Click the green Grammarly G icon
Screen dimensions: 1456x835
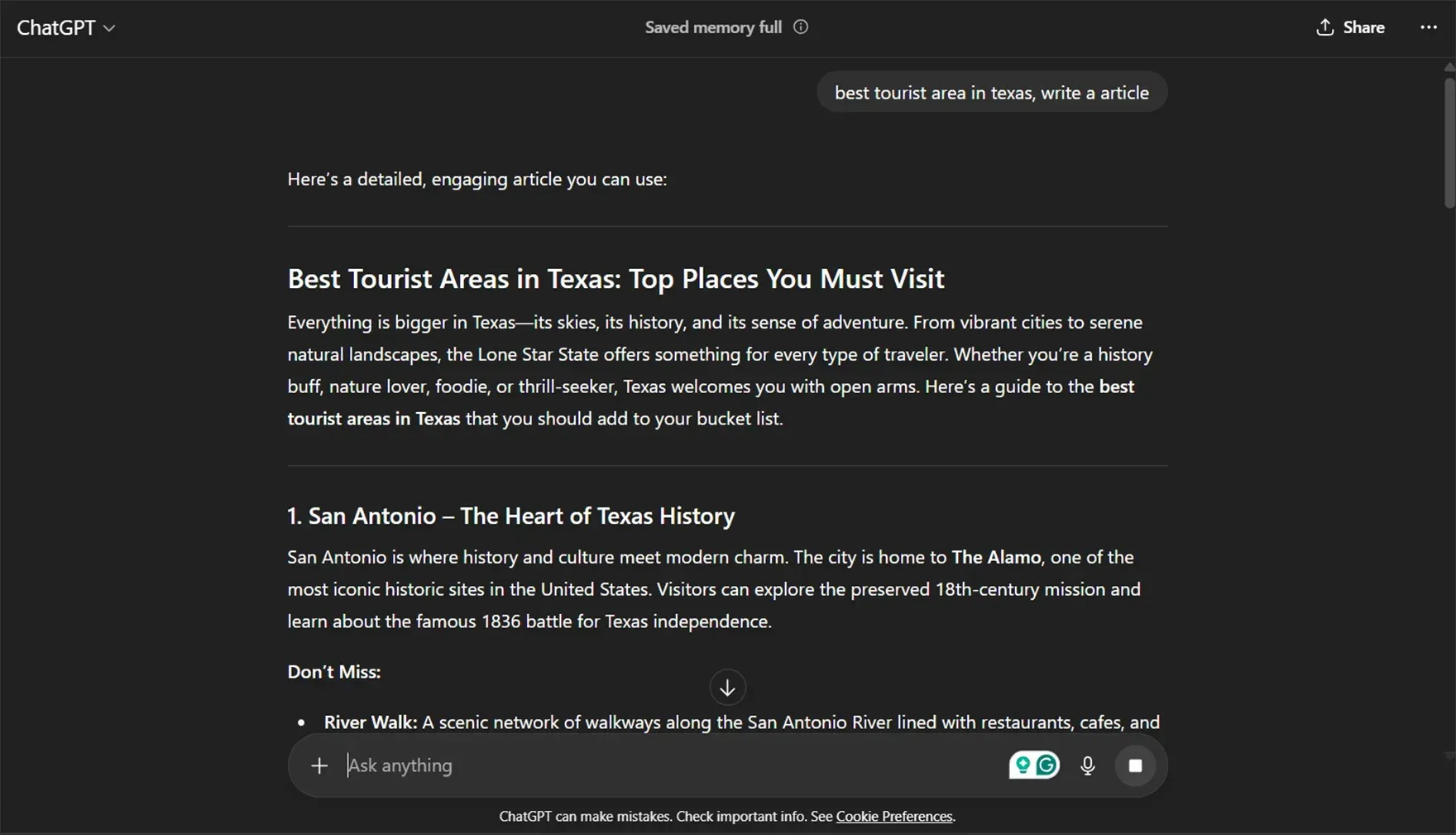pos(1045,765)
